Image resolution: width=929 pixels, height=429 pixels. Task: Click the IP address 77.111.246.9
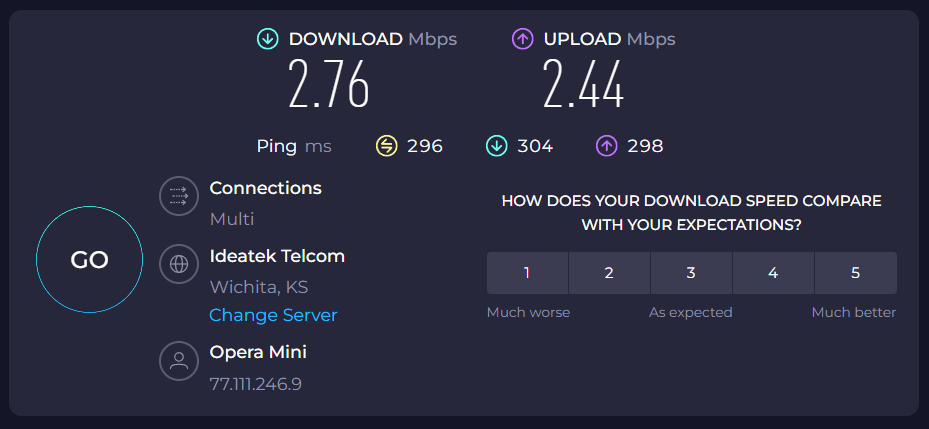[x=255, y=383]
